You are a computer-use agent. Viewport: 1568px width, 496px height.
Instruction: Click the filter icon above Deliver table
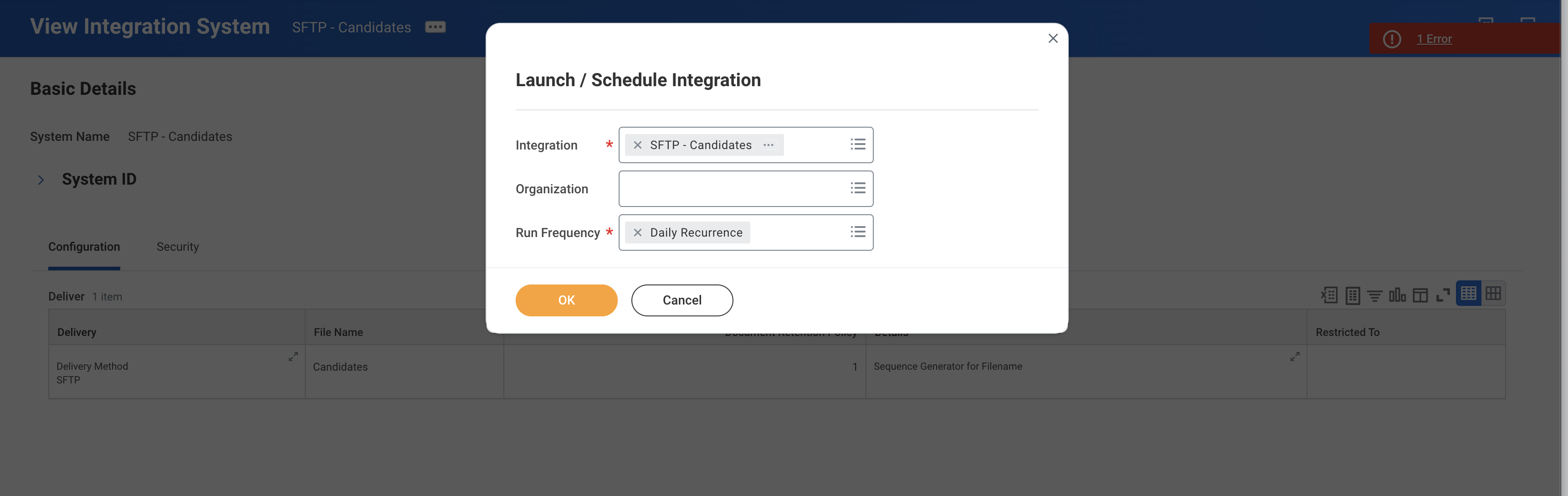pos(1374,295)
